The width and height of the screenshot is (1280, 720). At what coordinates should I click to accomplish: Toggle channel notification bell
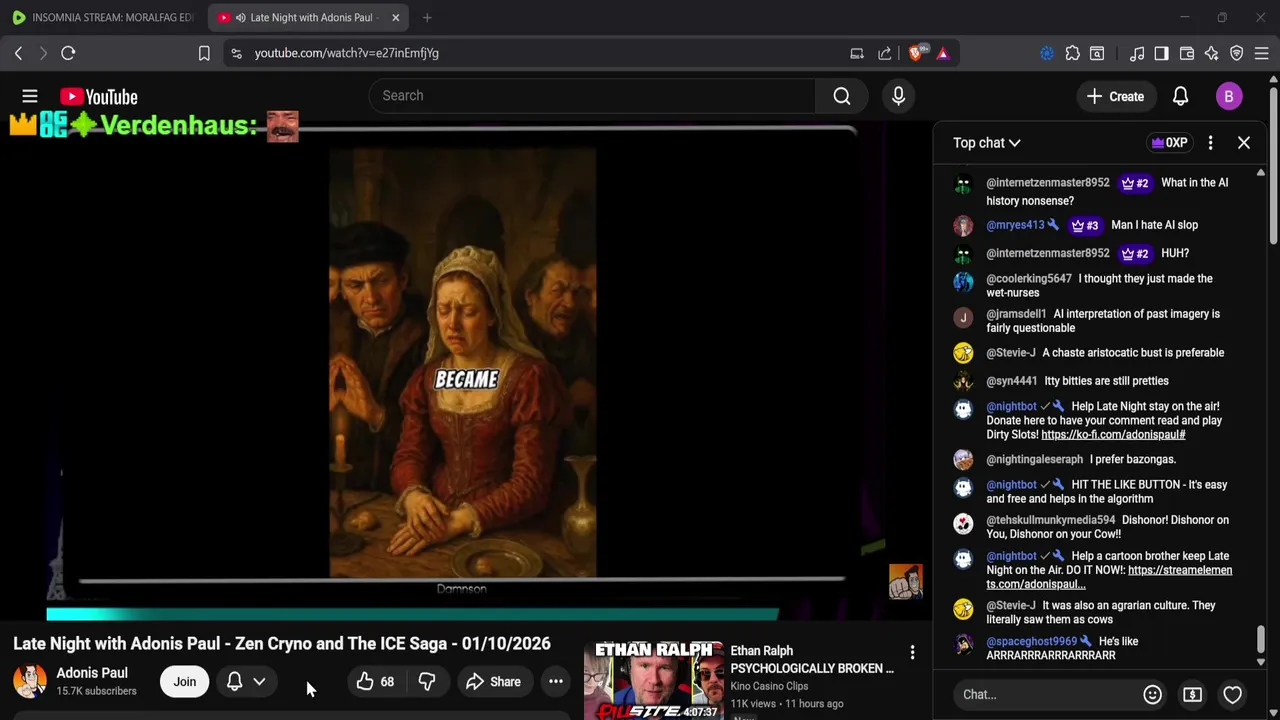[x=234, y=682]
